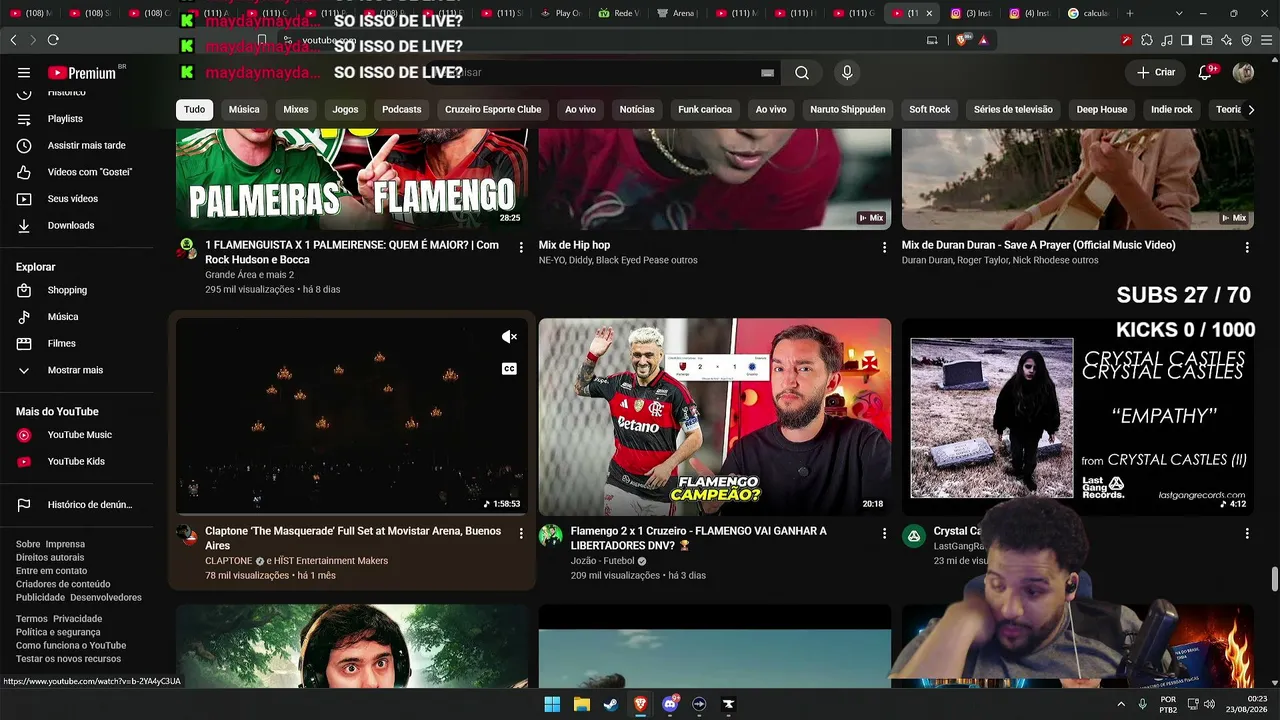Toggle captions on Claptone preview
Image resolution: width=1280 pixels, height=720 pixels.
point(509,369)
